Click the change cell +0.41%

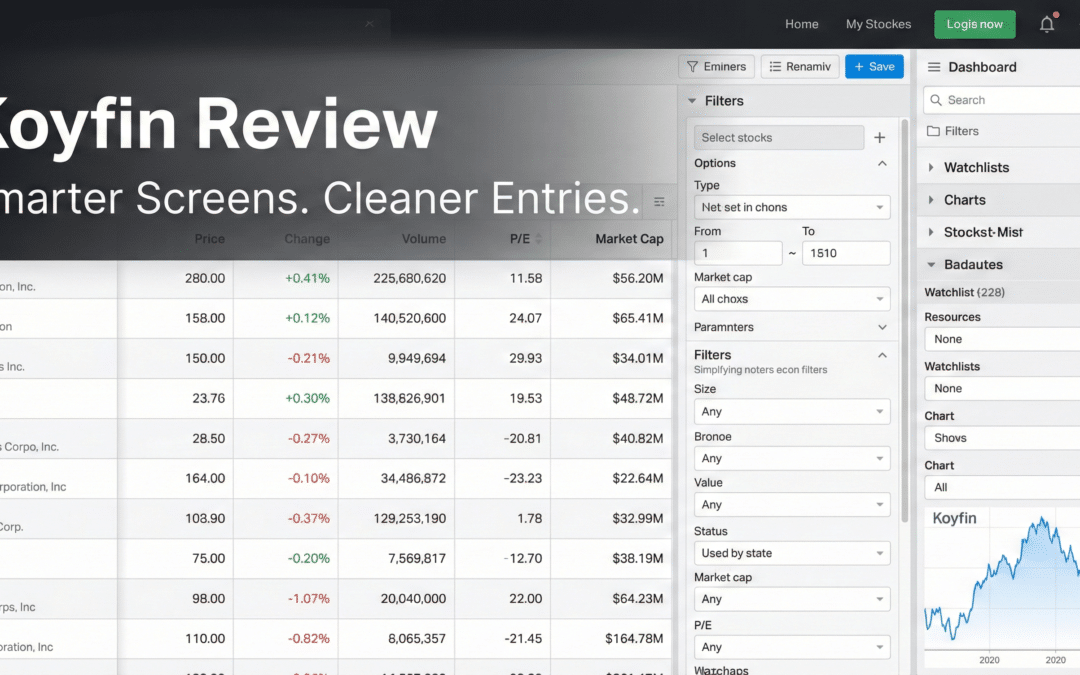pos(307,278)
